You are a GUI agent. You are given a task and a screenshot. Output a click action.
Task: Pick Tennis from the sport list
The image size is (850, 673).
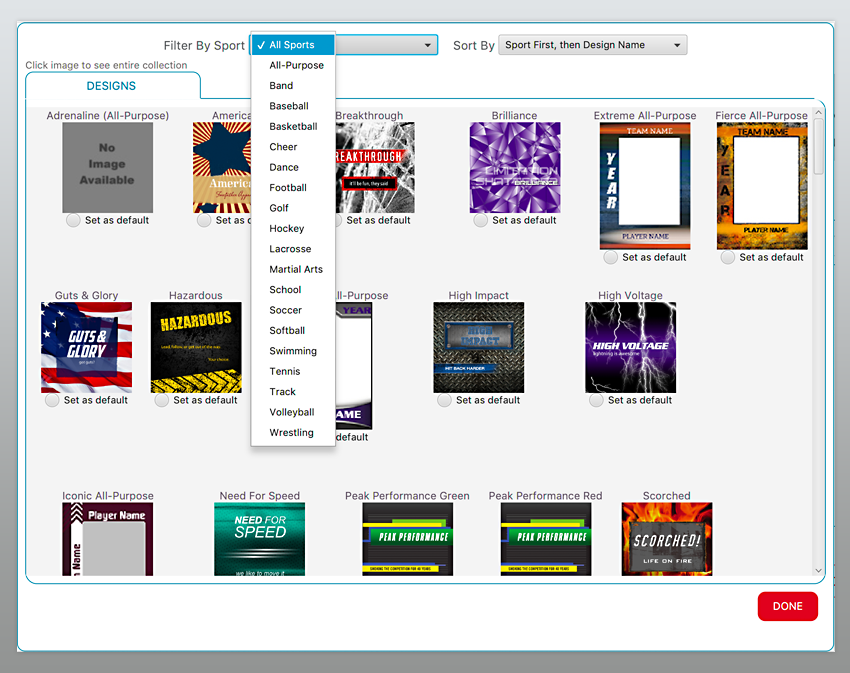click(x=293, y=371)
